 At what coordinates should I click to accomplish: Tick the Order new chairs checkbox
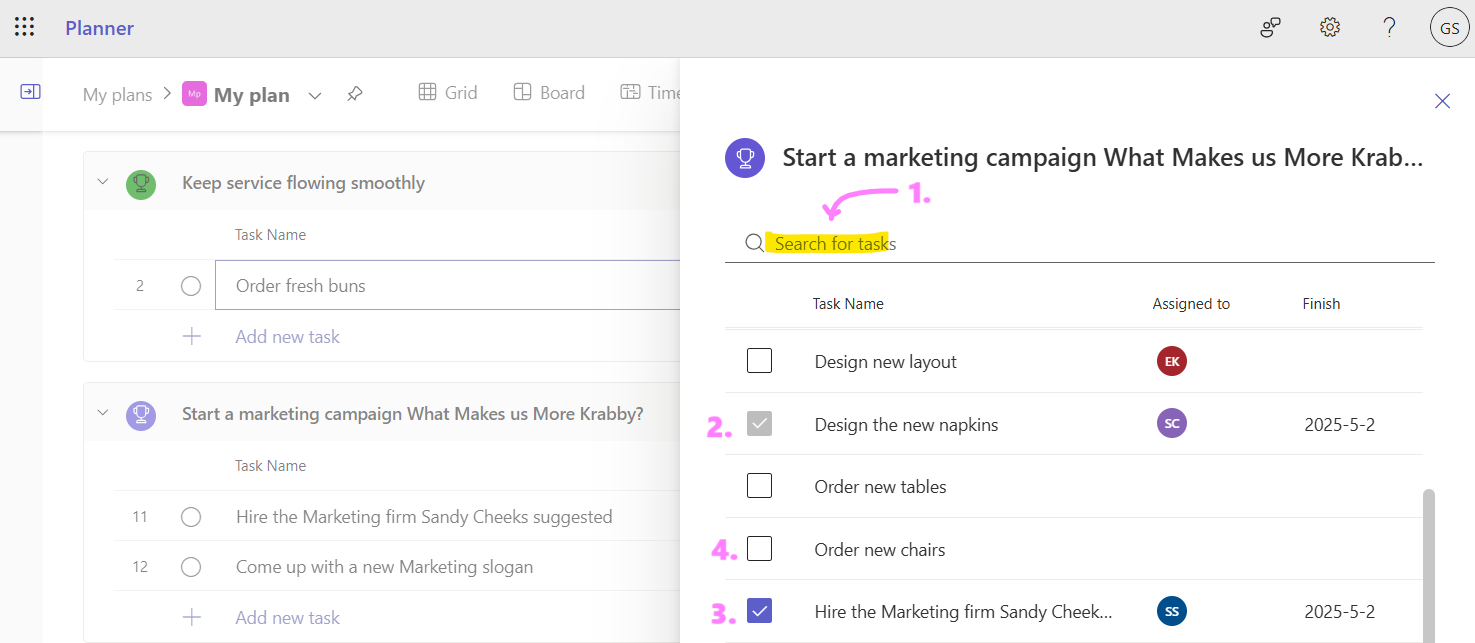click(759, 549)
